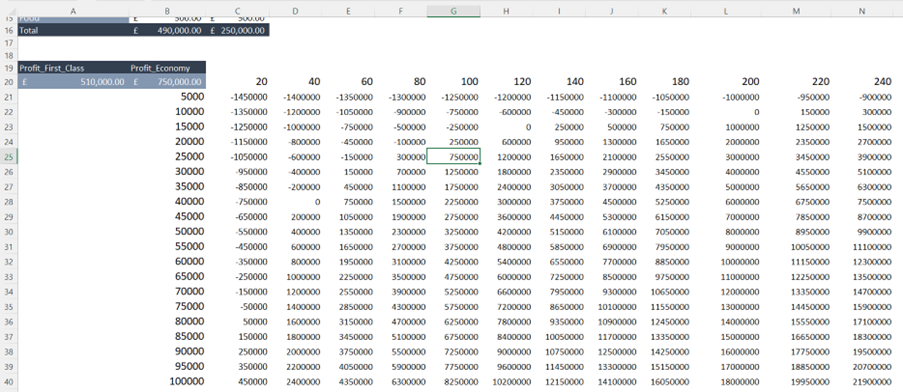Click the table heading value '200'

(x=727, y=82)
